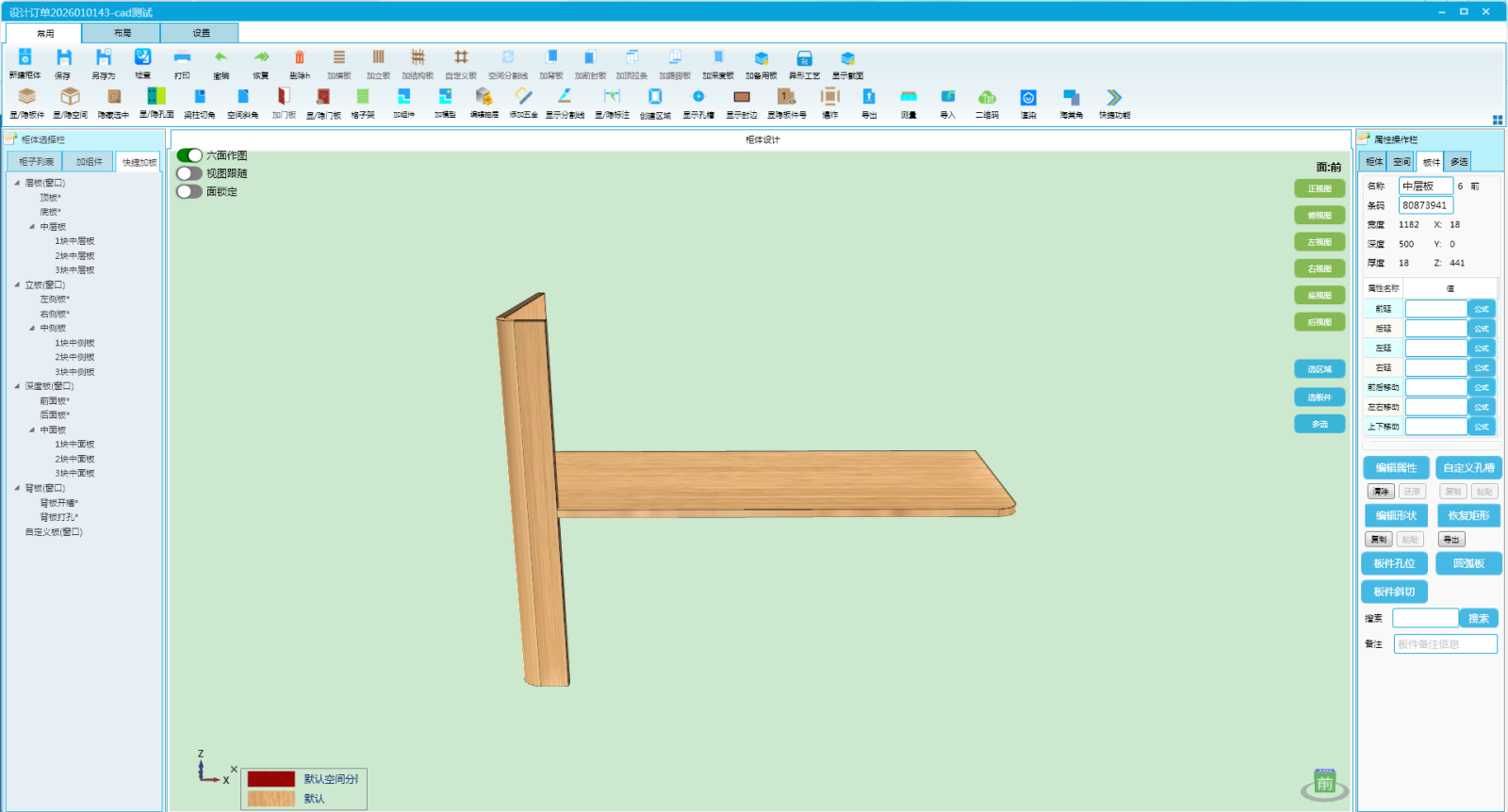
Task: Enable the 视图跟随 toggle switch
Action: coord(189,173)
